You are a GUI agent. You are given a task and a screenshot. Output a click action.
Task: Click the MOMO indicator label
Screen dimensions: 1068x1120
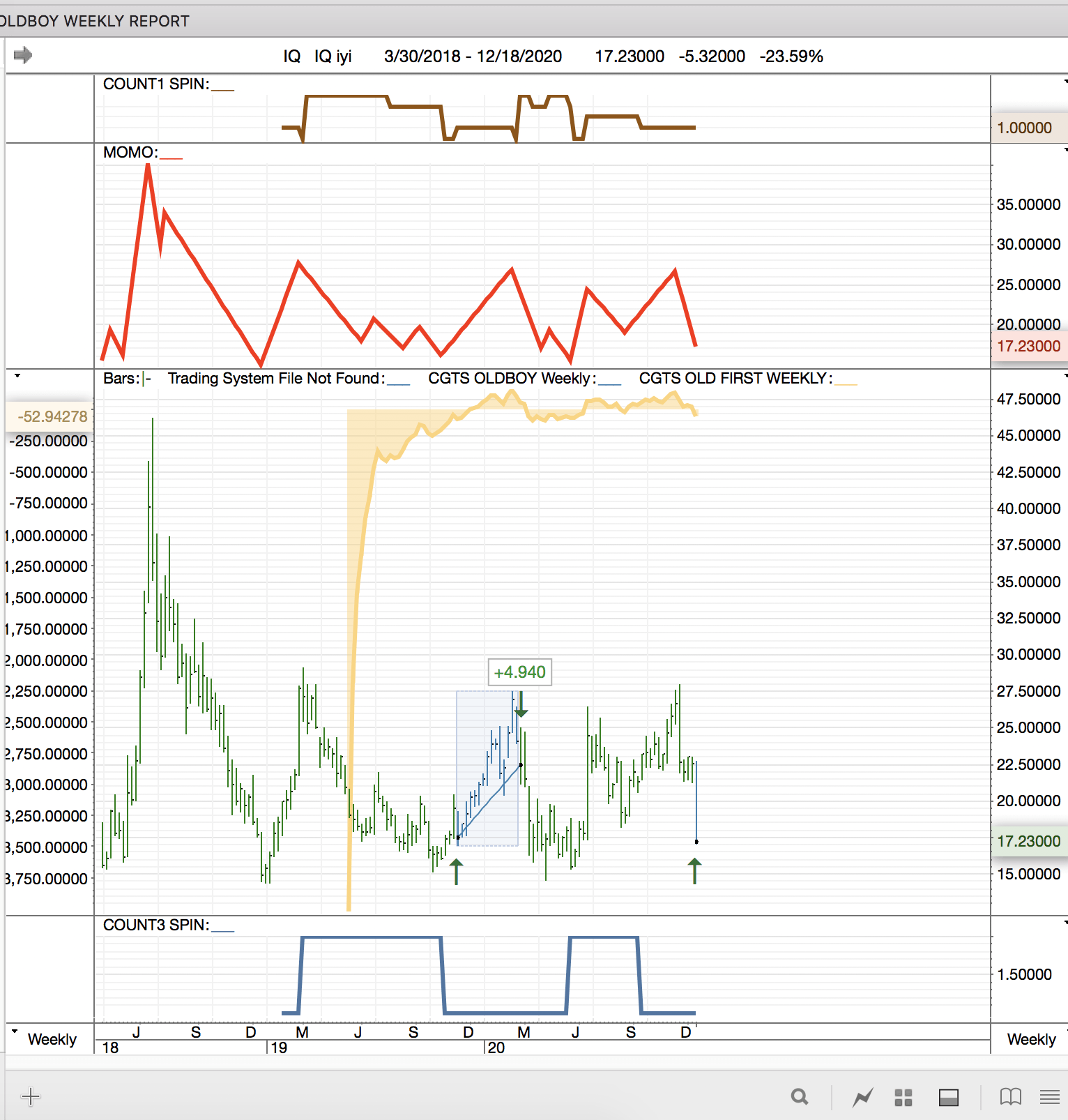130,153
